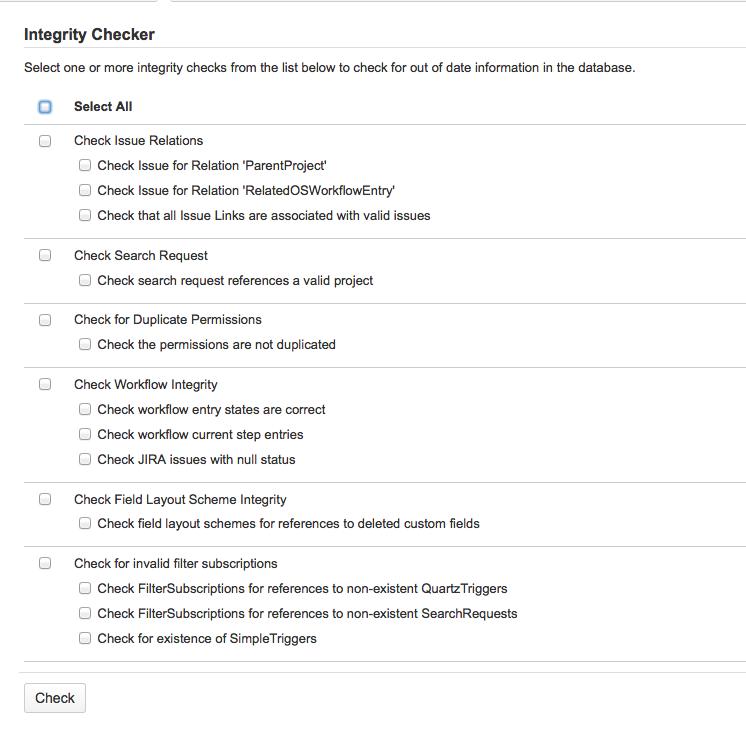Check search request references valid project box
746x737 pixels.
(86, 281)
